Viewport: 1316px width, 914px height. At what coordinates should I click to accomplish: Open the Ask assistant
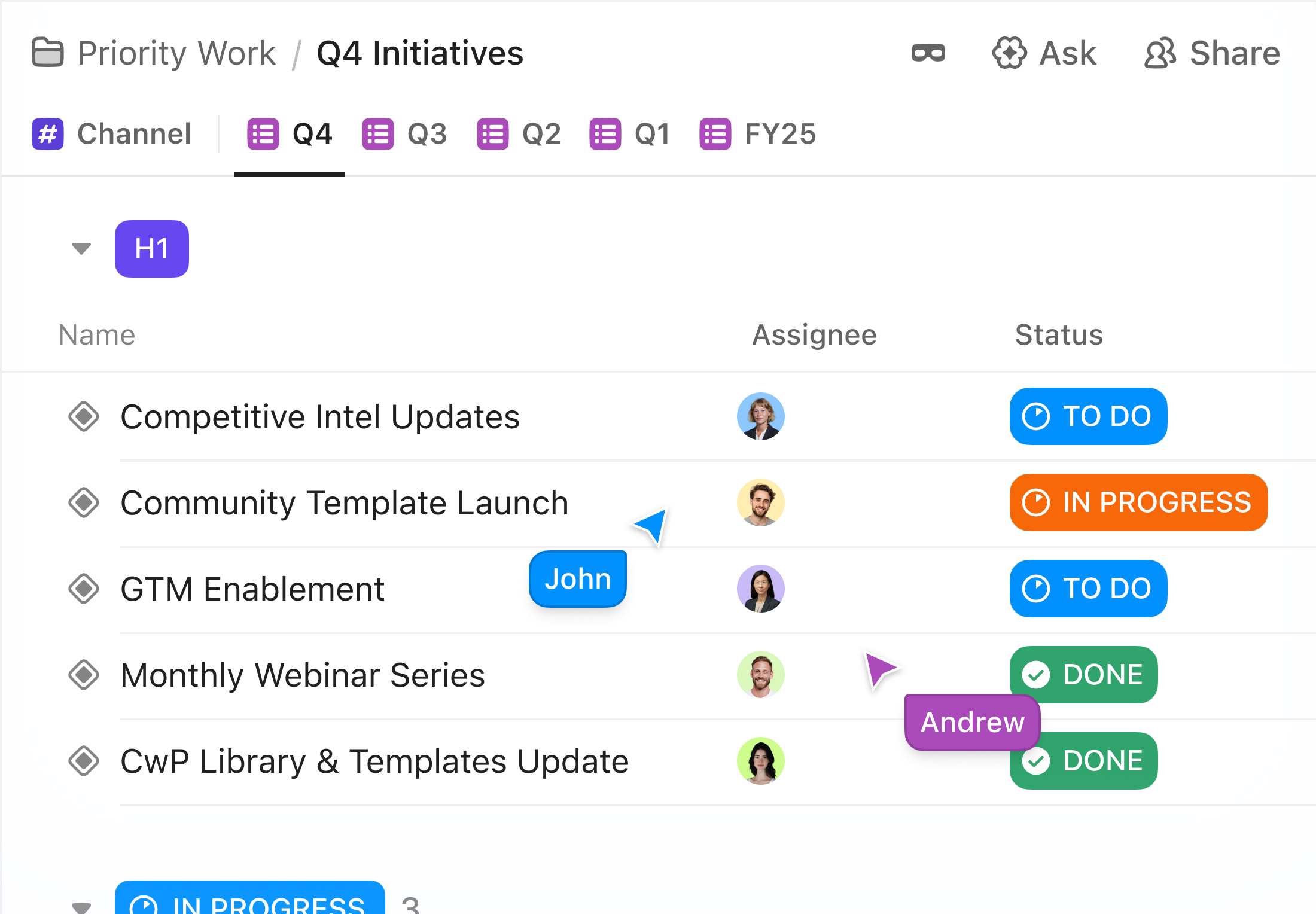point(1044,53)
